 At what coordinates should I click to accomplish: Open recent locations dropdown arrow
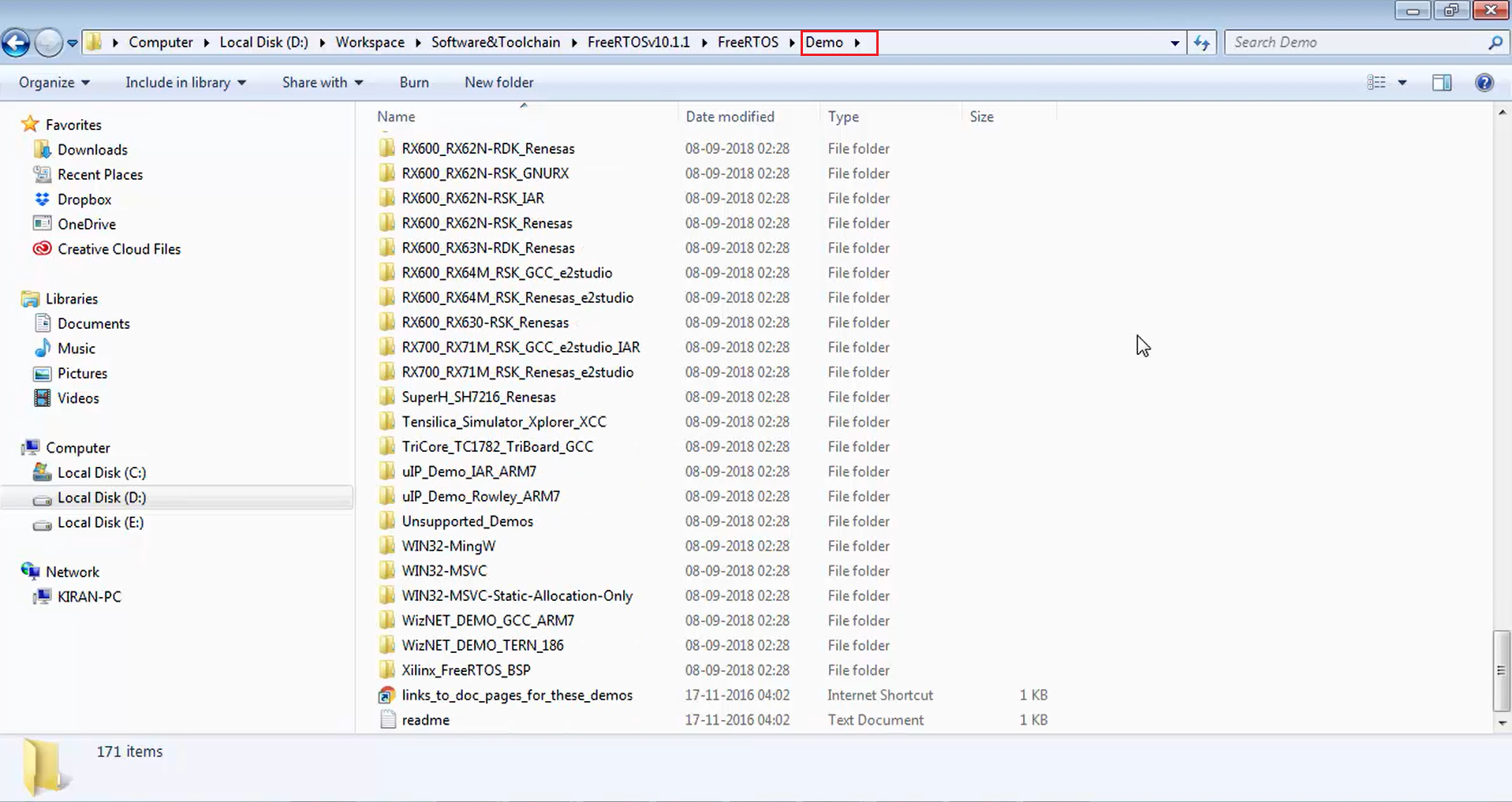pos(73,43)
